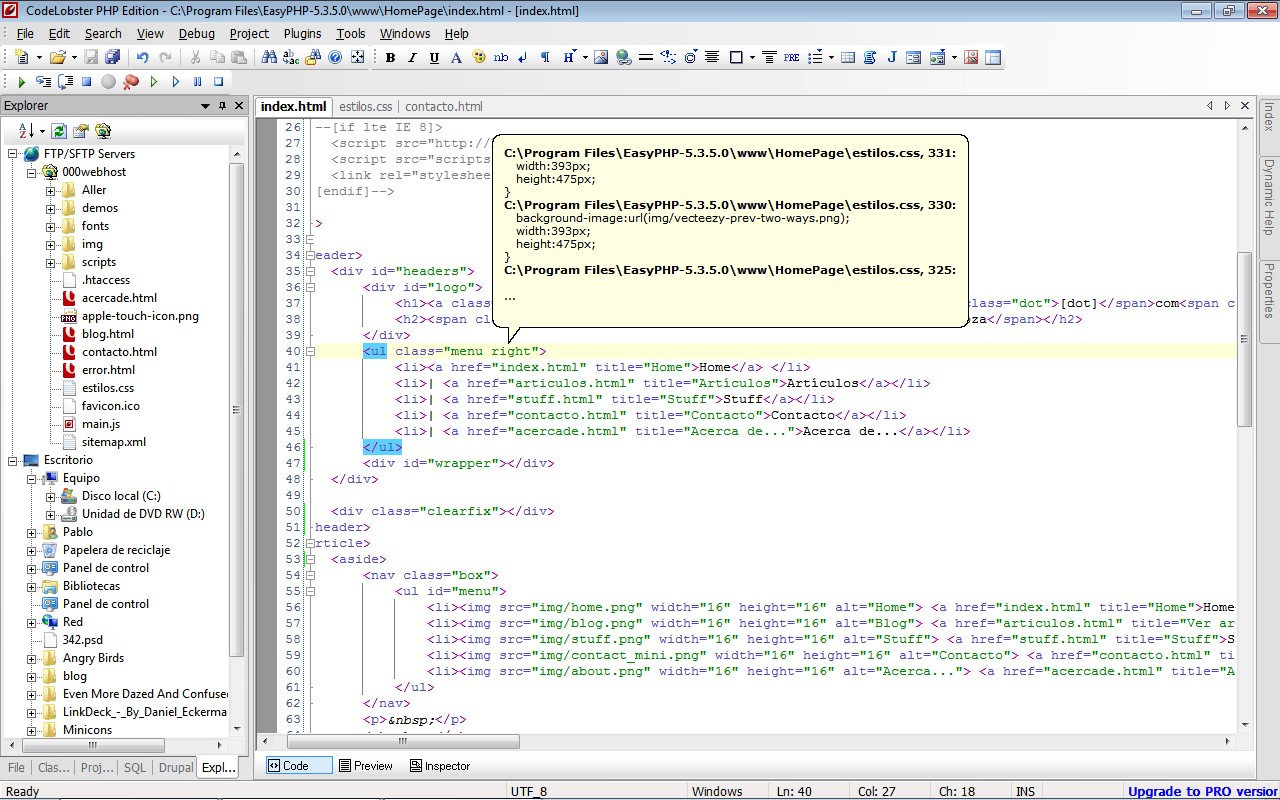Viewport: 1280px width, 800px height.
Task: Toggle auto-hide pin on Explorer panel
Action: [222, 105]
